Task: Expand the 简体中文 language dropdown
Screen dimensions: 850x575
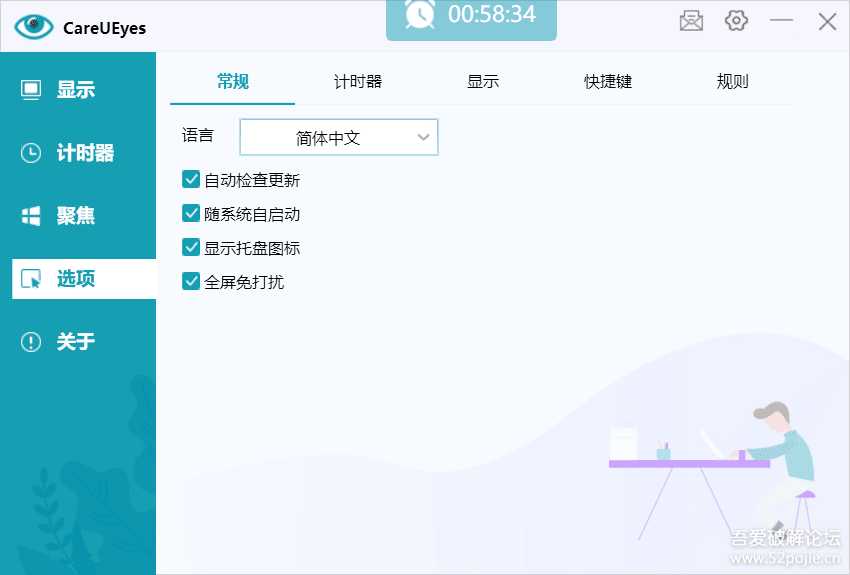Action: click(x=339, y=138)
